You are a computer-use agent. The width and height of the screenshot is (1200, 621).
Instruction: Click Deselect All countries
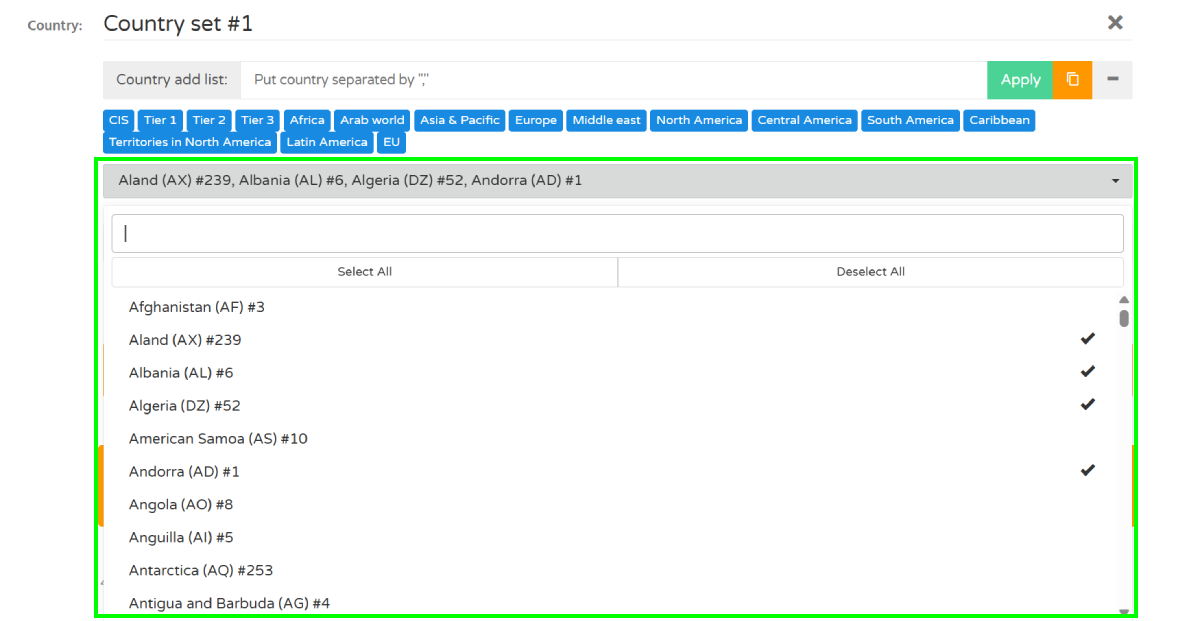[870, 272]
